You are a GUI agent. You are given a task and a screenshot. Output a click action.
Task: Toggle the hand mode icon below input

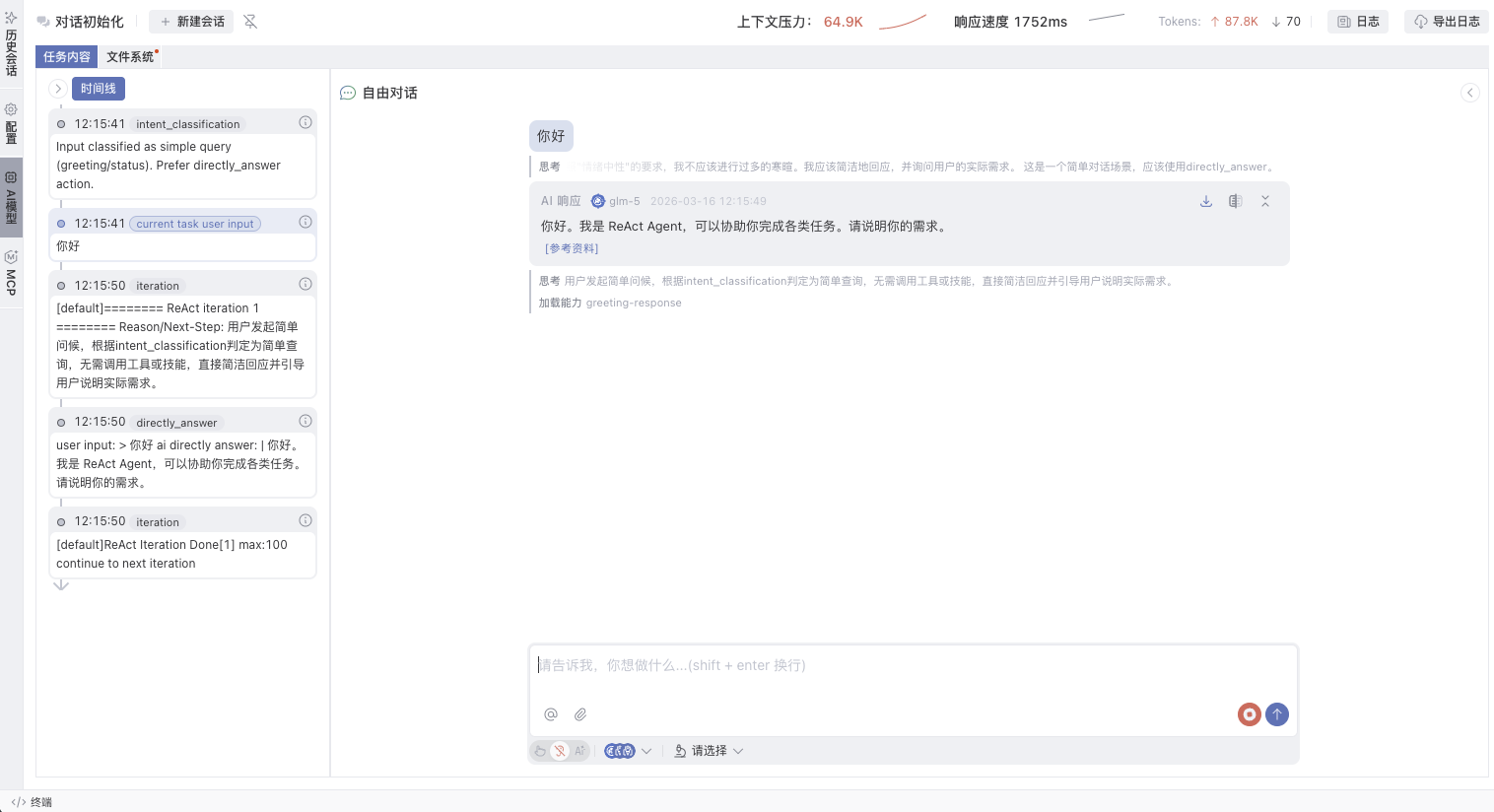click(540, 751)
